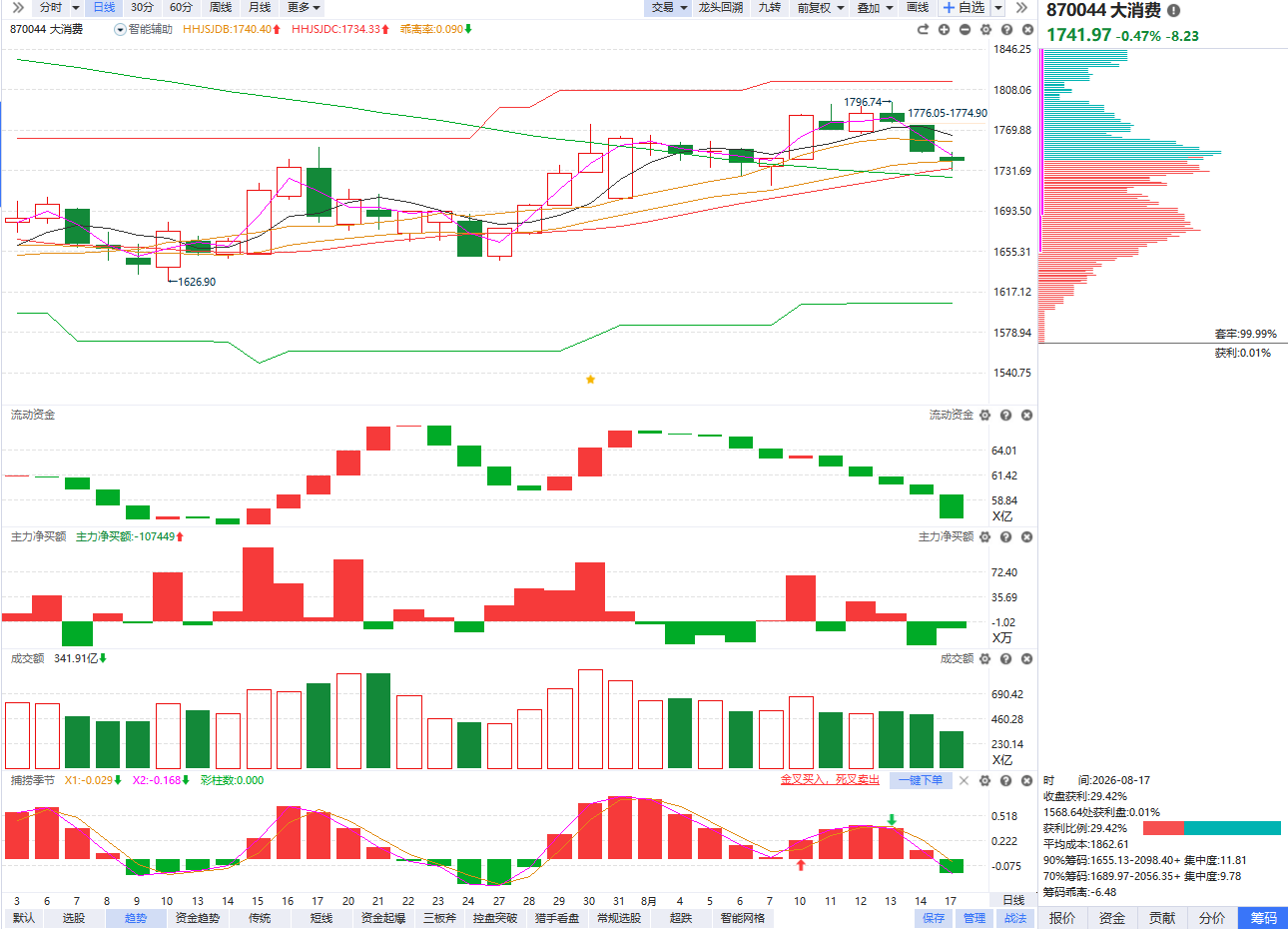The width and height of the screenshot is (1288, 929).
Task: Open dropdown arrow next to 自选
Action: point(997,8)
